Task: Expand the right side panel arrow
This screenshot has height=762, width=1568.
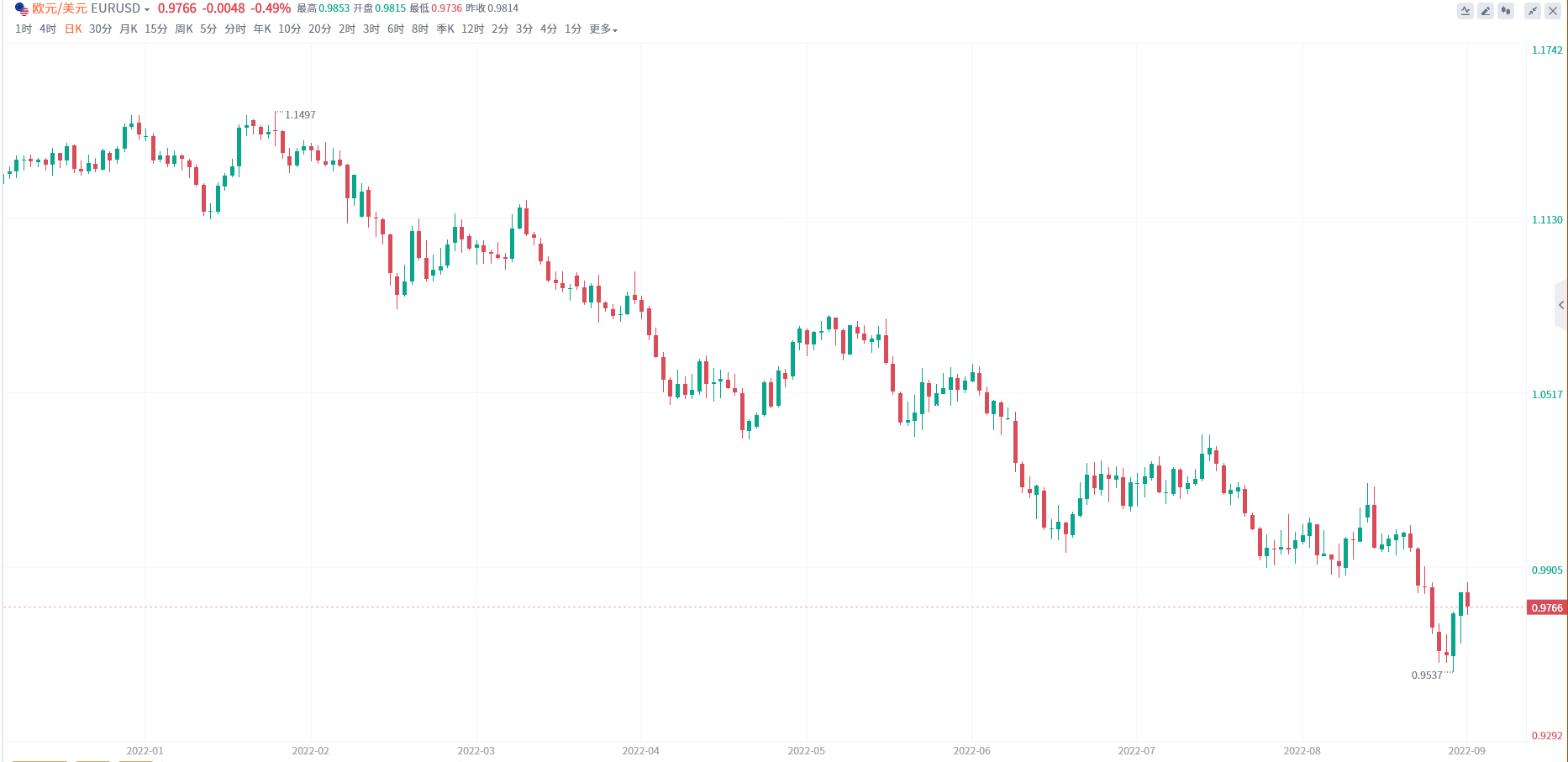Action: (1560, 305)
